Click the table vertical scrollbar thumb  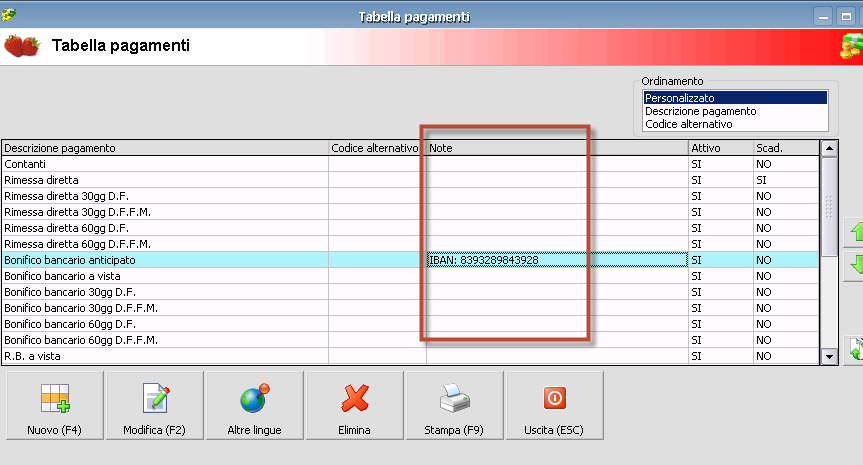829,206
